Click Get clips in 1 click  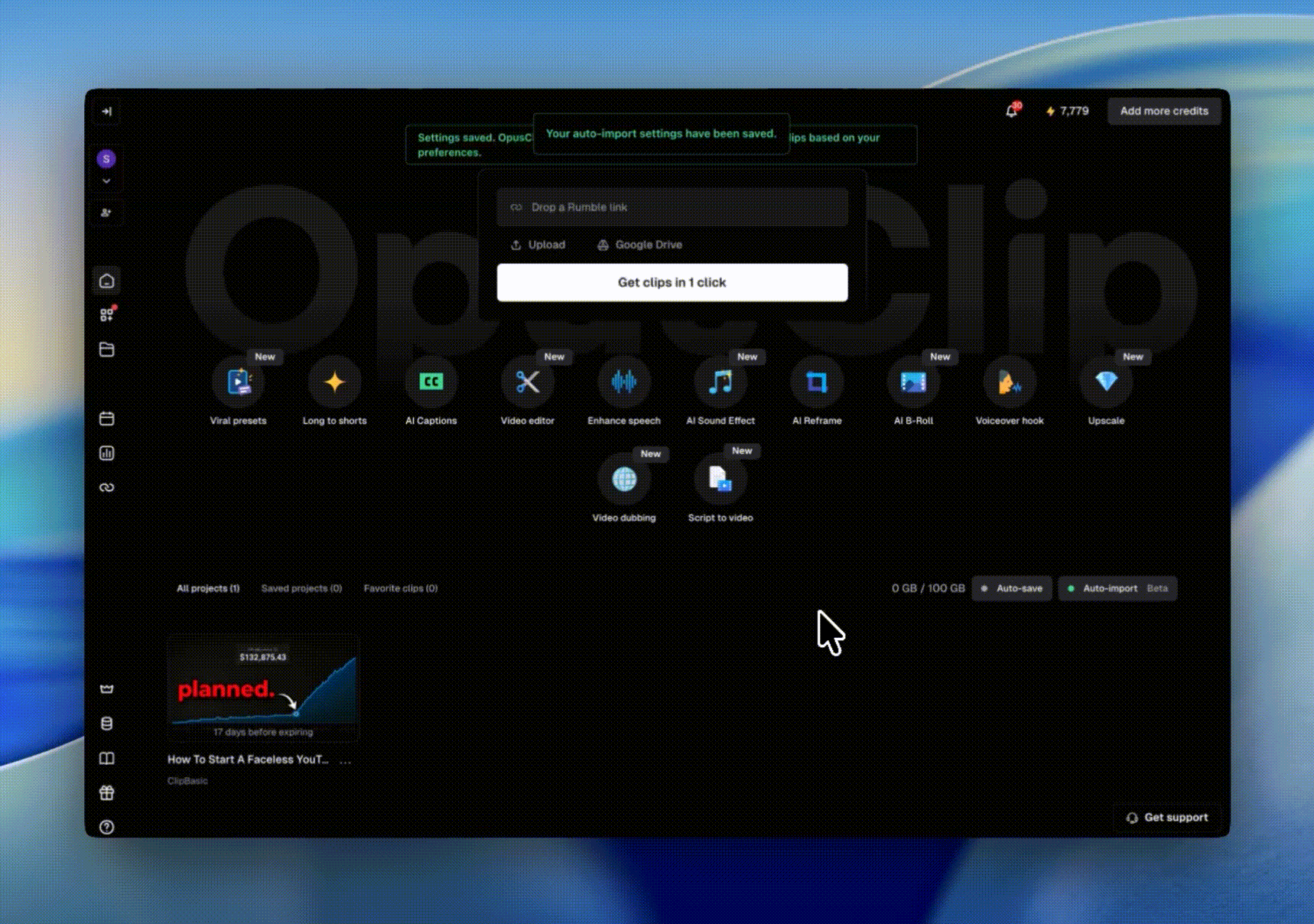(x=672, y=282)
